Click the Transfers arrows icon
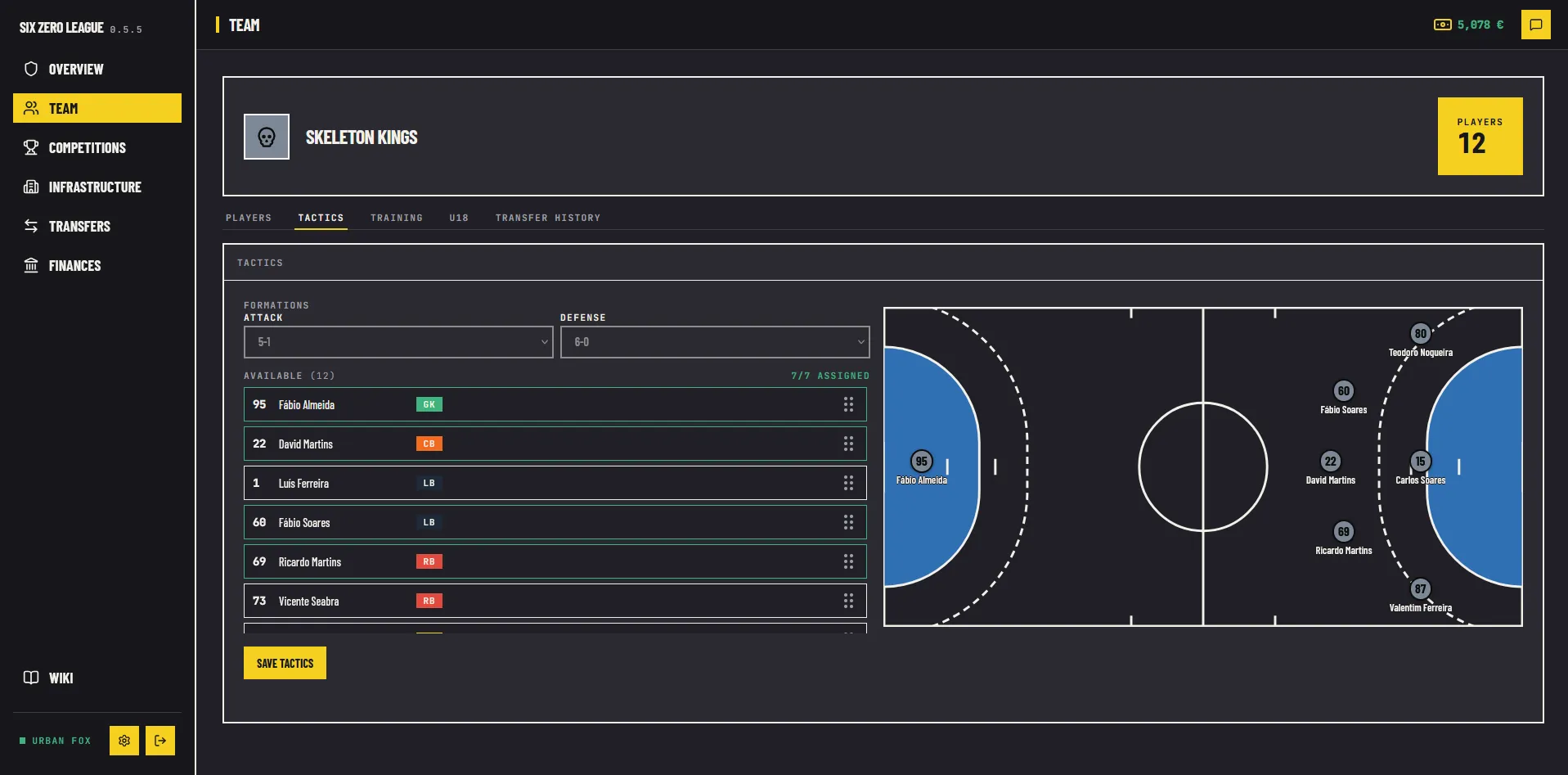The image size is (1568, 775). pyautogui.click(x=31, y=226)
